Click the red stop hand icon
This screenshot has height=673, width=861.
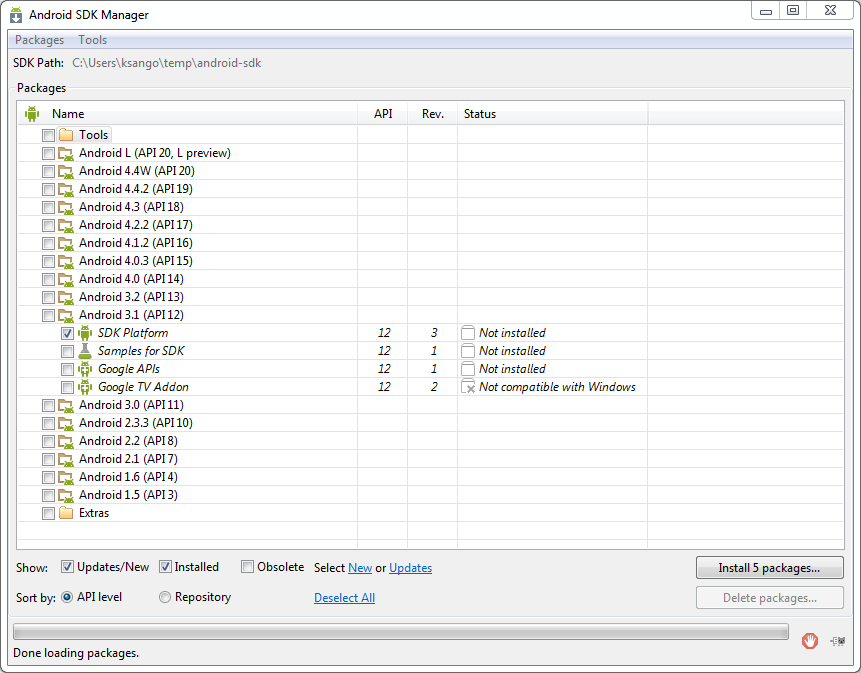(x=810, y=641)
